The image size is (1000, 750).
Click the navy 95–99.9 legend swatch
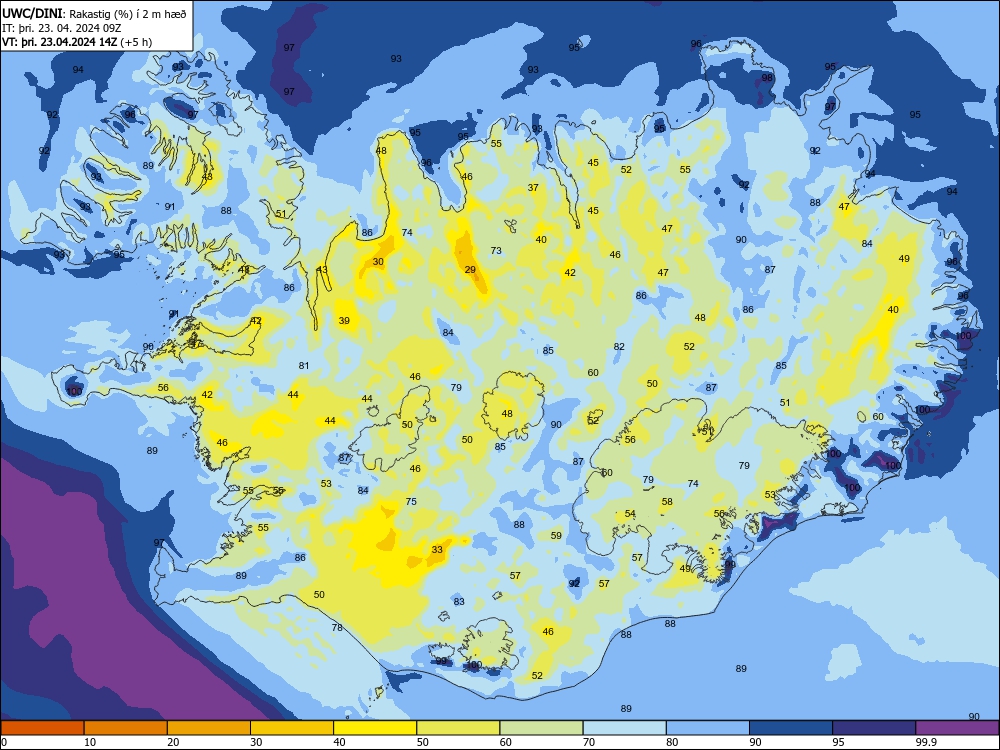pyautogui.click(x=874, y=728)
